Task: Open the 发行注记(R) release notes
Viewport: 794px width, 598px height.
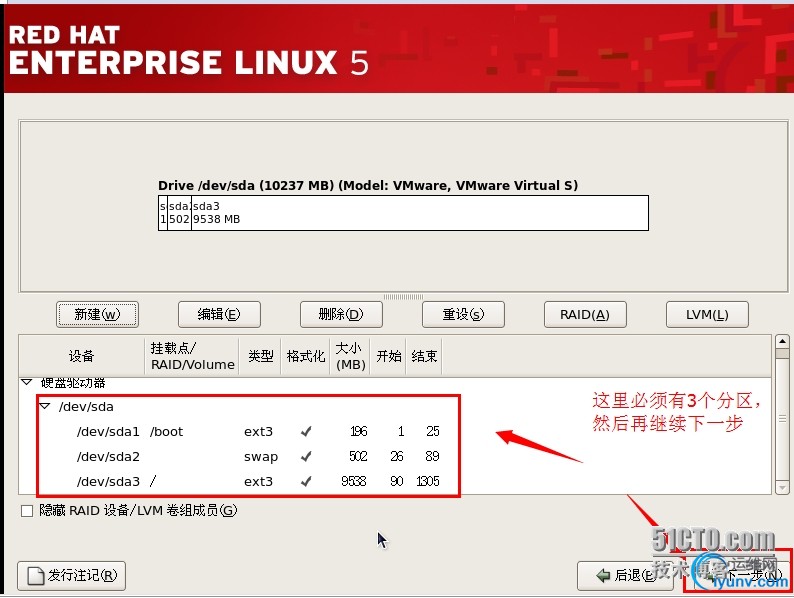Action: 71,576
